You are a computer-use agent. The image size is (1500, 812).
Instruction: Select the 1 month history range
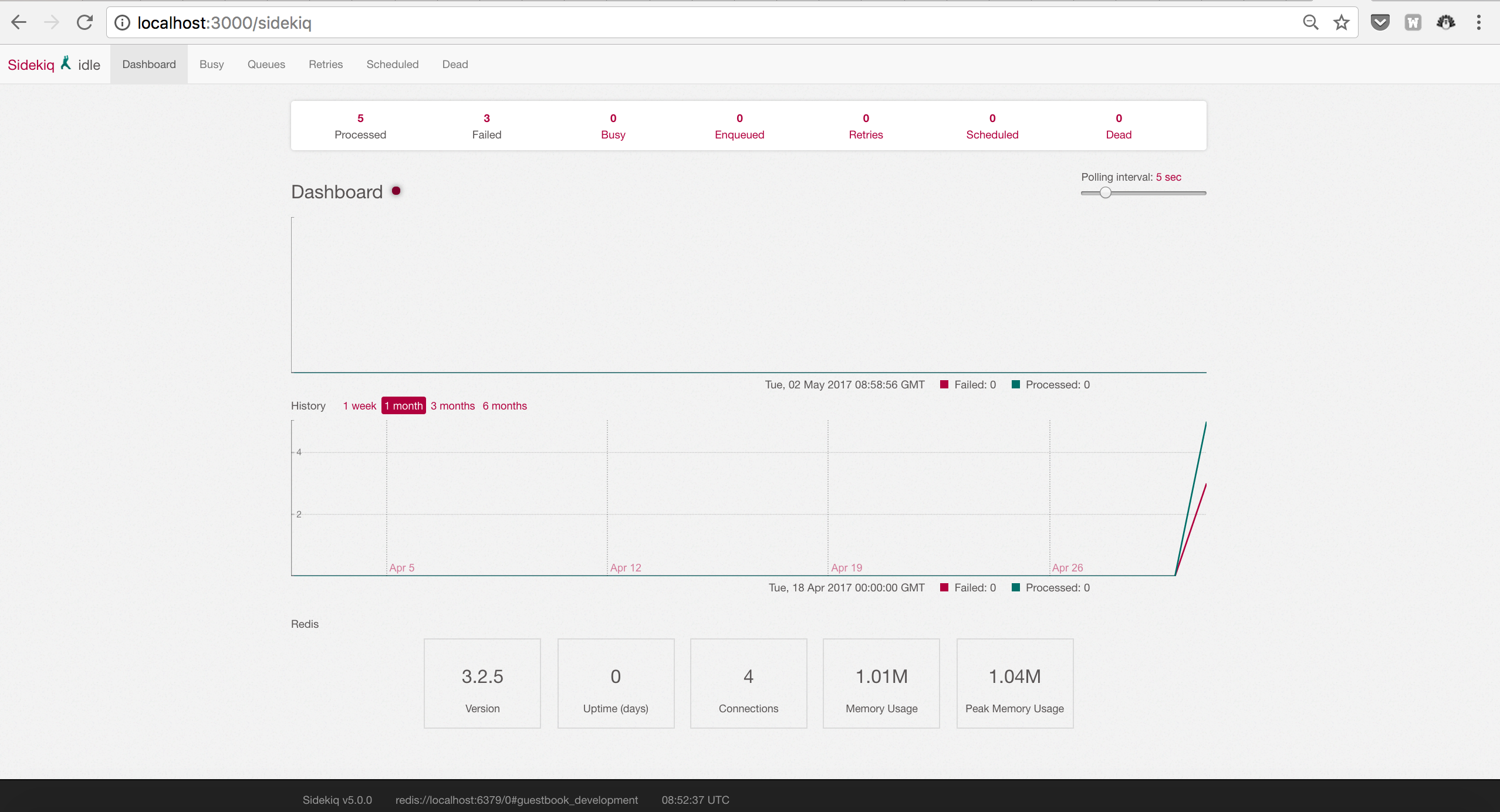404,406
